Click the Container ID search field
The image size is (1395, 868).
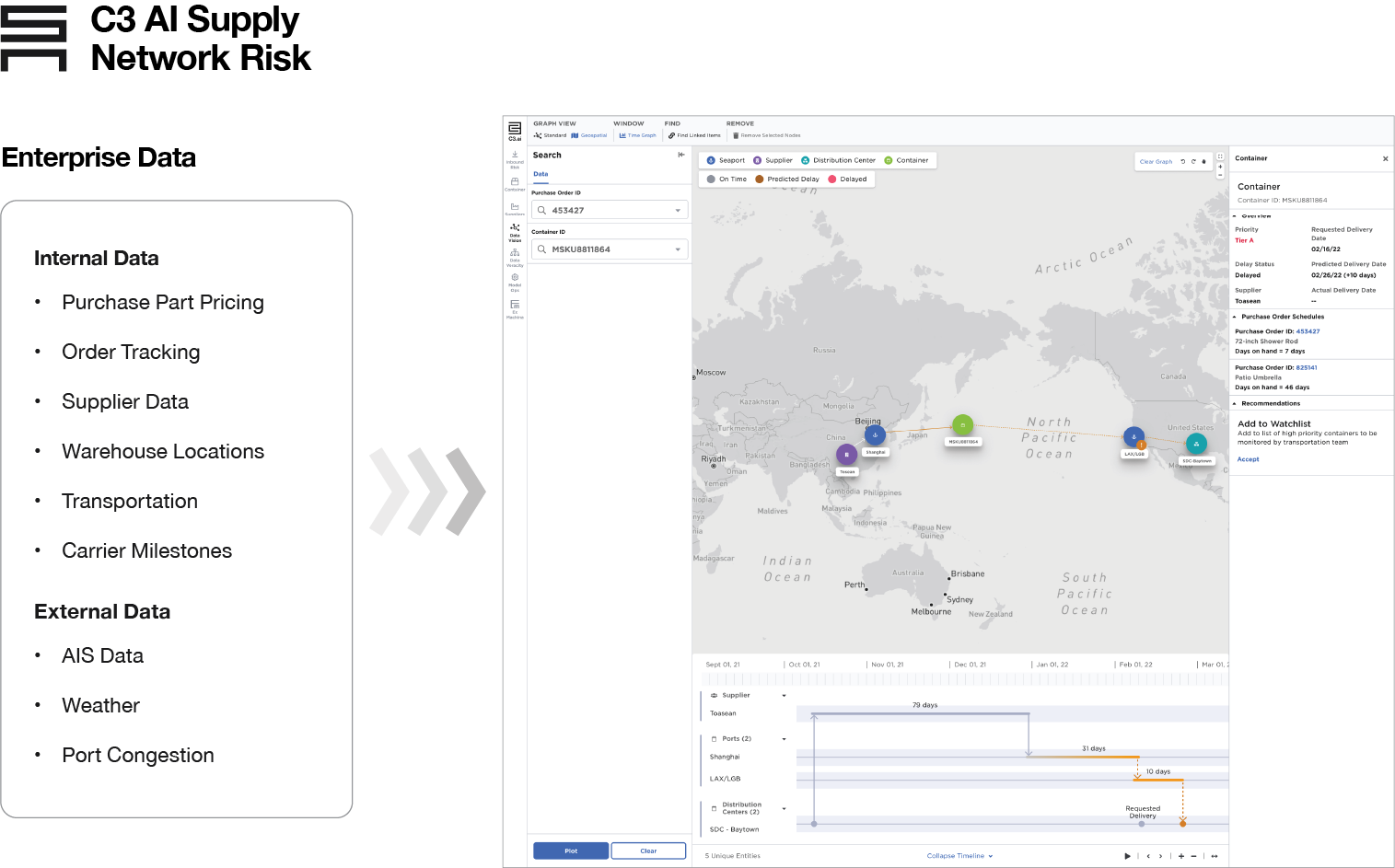pos(610,249)
